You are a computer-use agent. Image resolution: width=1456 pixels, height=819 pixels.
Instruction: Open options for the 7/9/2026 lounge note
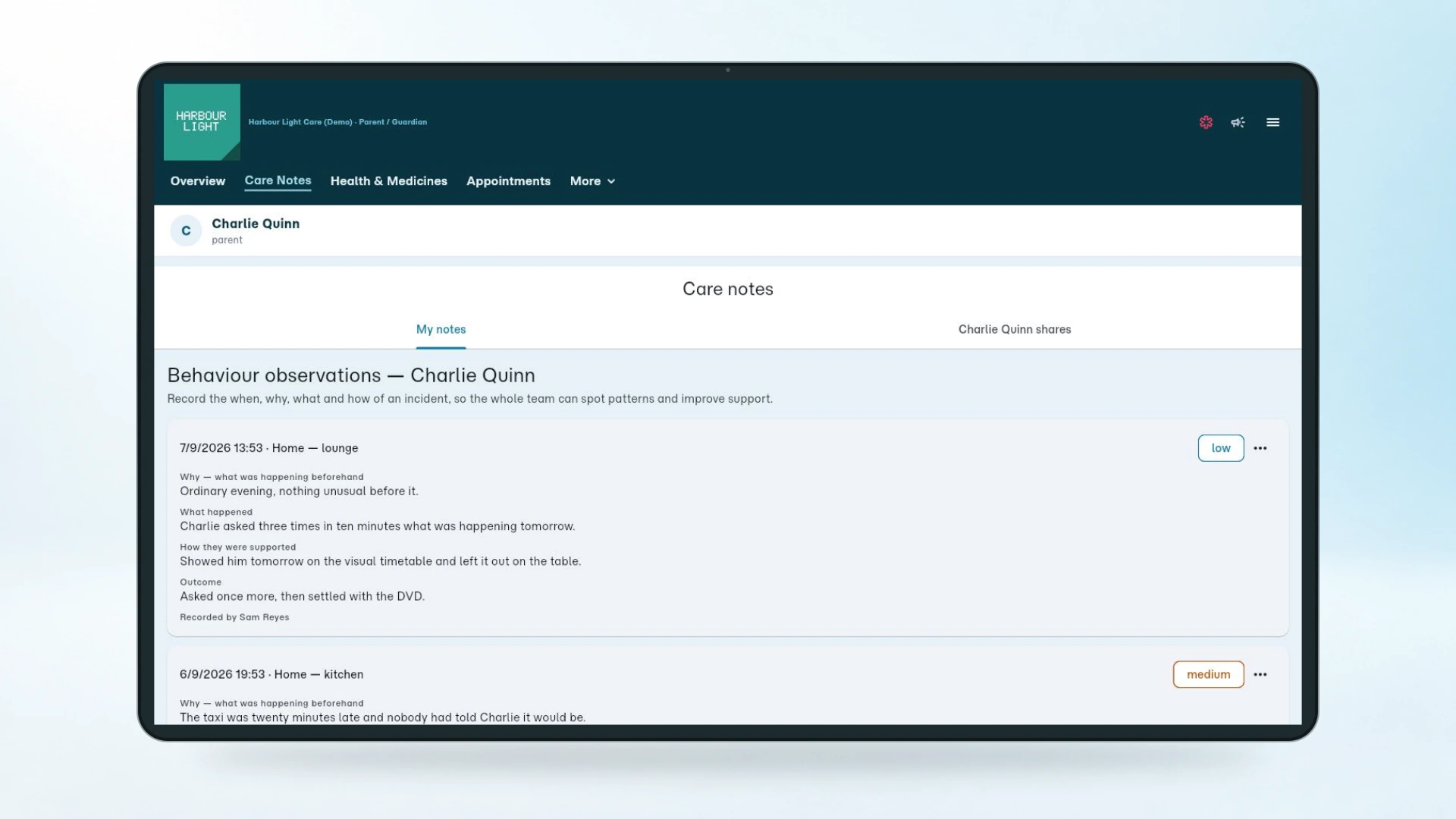(1260, 448)
